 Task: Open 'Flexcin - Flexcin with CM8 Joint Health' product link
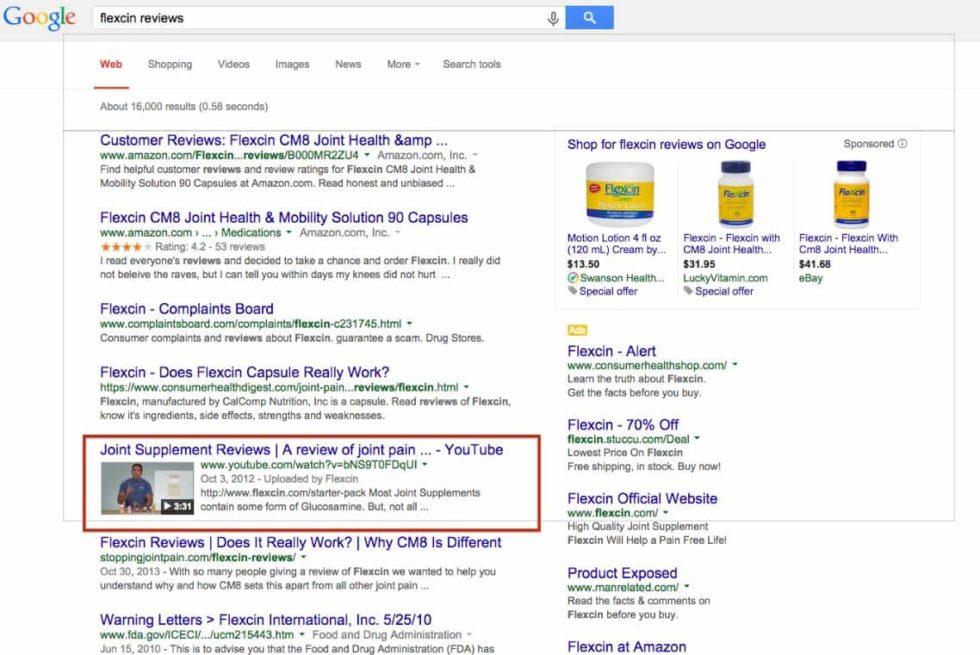tap(731, 244)
